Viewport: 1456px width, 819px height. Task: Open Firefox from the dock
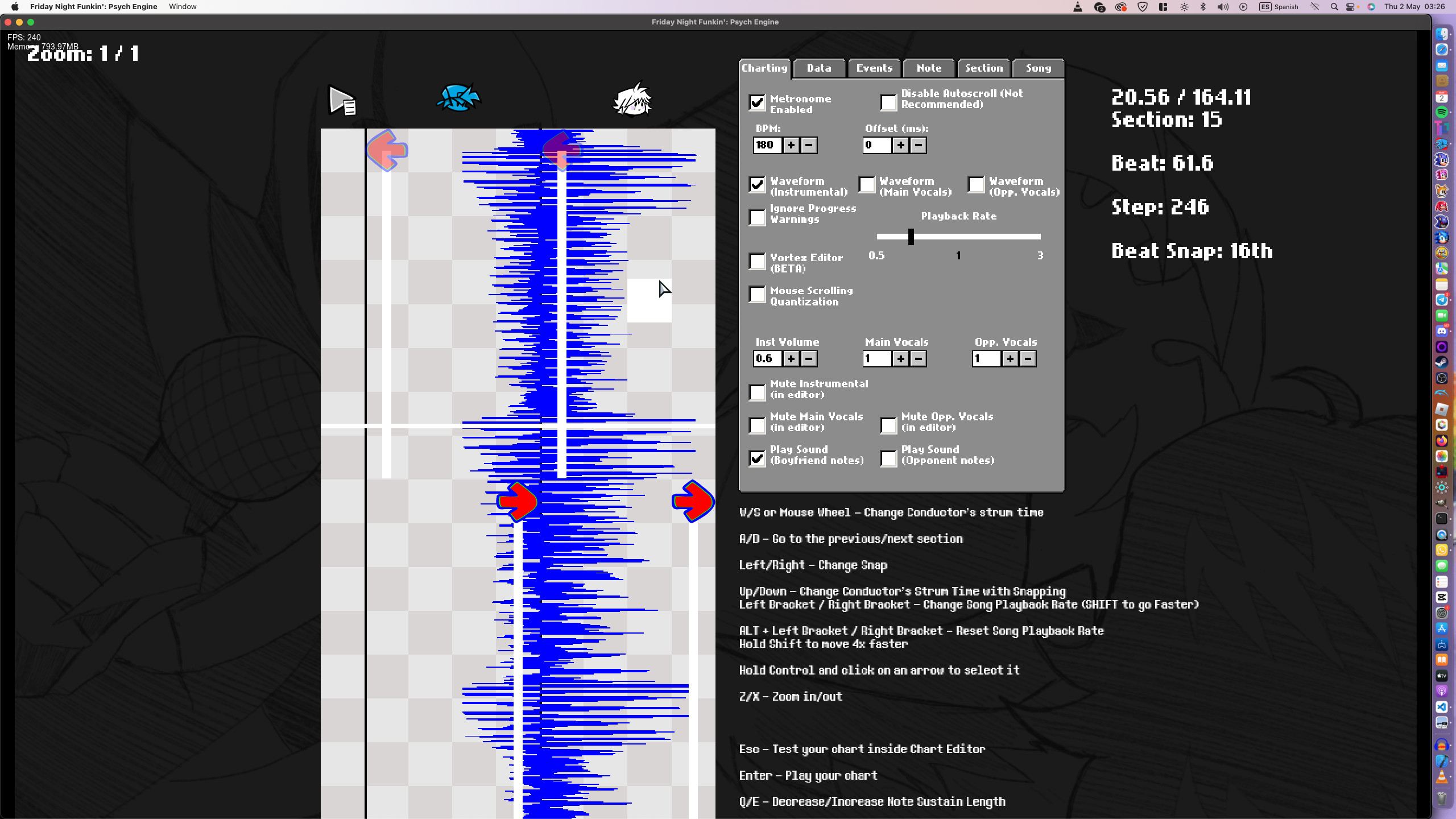click(1441, 441)
